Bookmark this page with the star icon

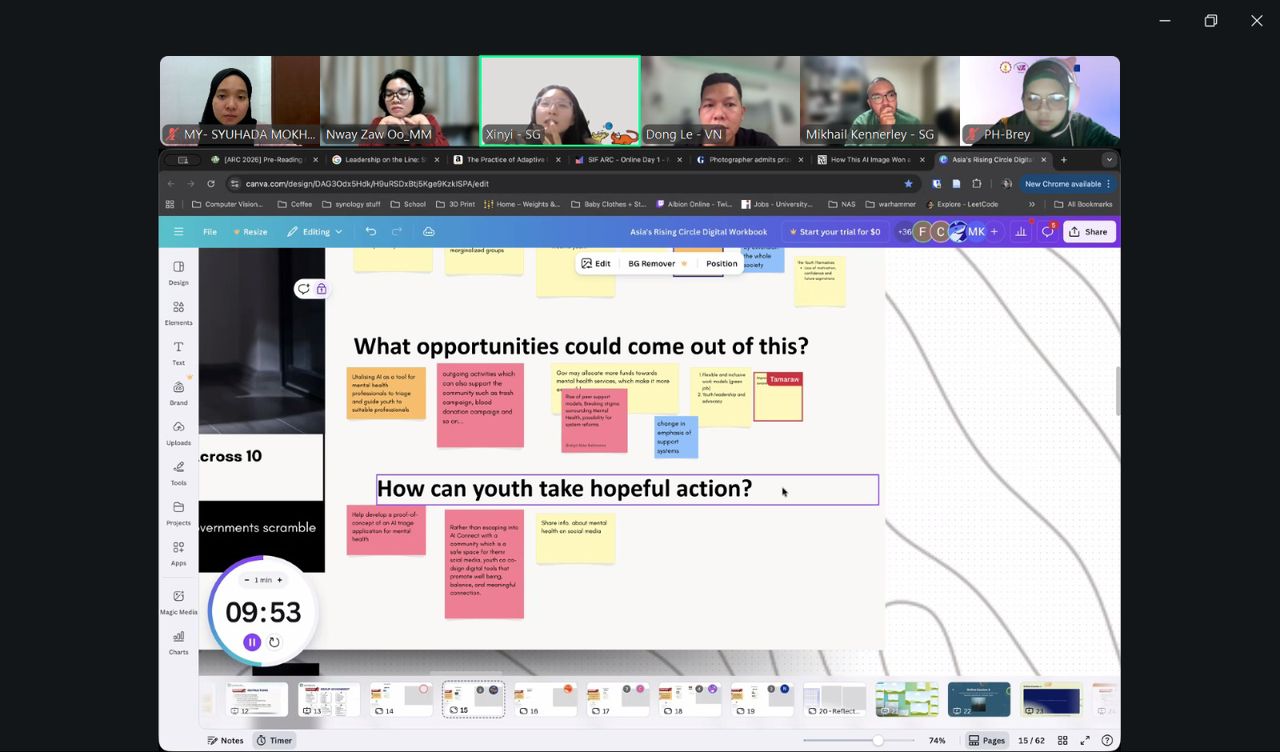click(908, 184)
